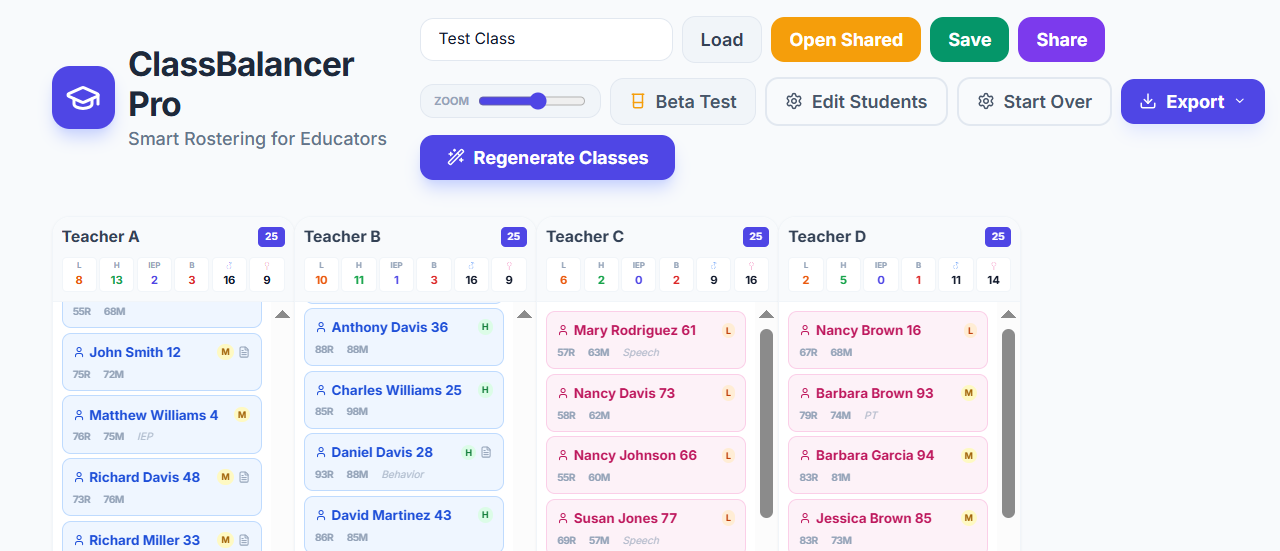Click the L badge on Nancy Davis 73
The width and height of the screenshot is (1280, 551).
tap(728, 393)
